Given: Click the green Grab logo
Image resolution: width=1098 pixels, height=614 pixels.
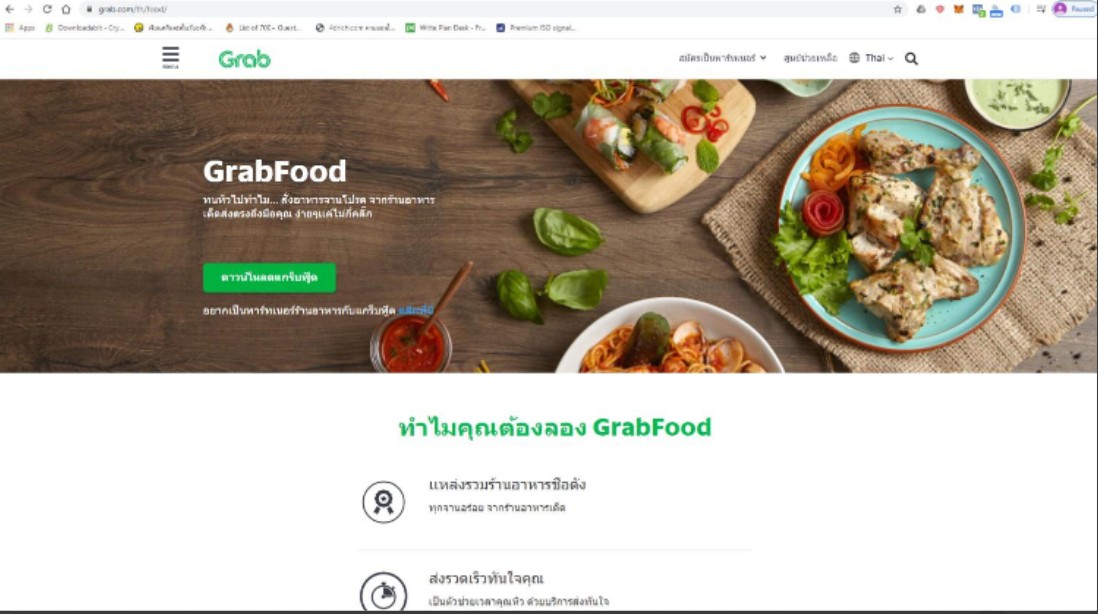Looking at the screenshot, I should click(244, 59).
